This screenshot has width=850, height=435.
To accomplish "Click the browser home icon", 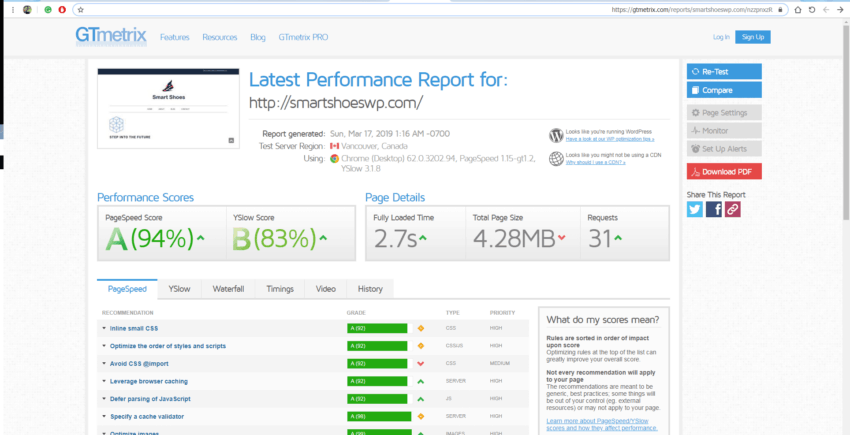I will click(798, 10).
